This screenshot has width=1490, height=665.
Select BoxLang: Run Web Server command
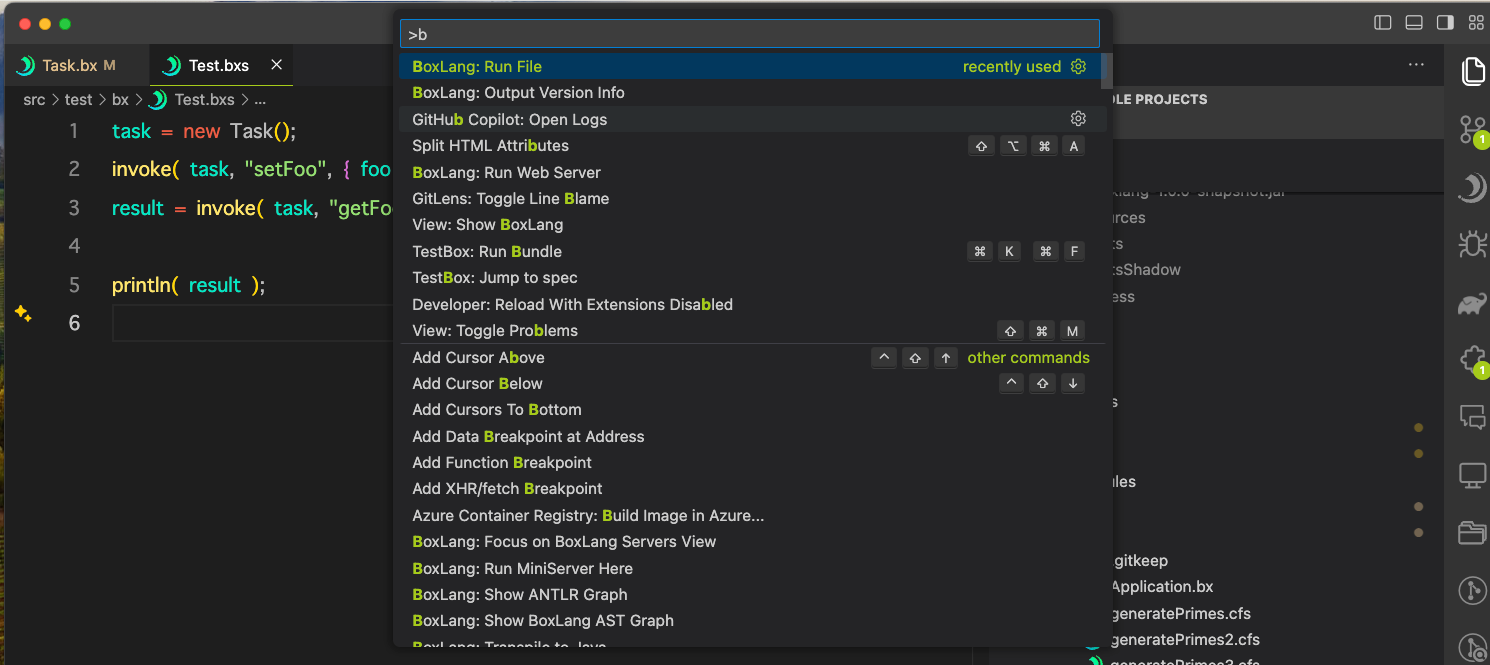tap(506, 172)
